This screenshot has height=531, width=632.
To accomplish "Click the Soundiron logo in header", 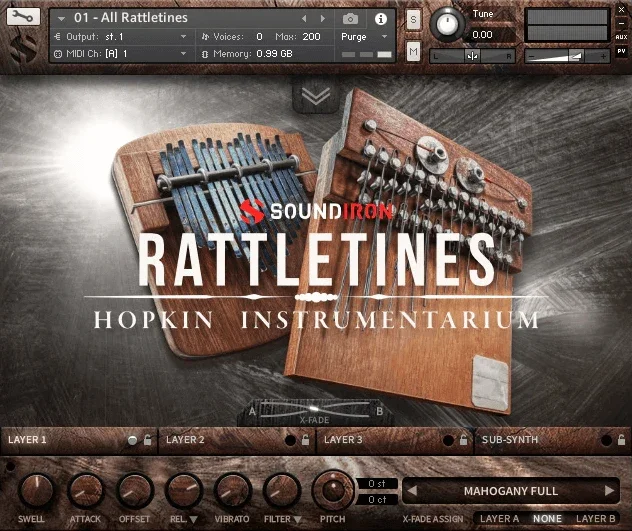I will point(23,49).
